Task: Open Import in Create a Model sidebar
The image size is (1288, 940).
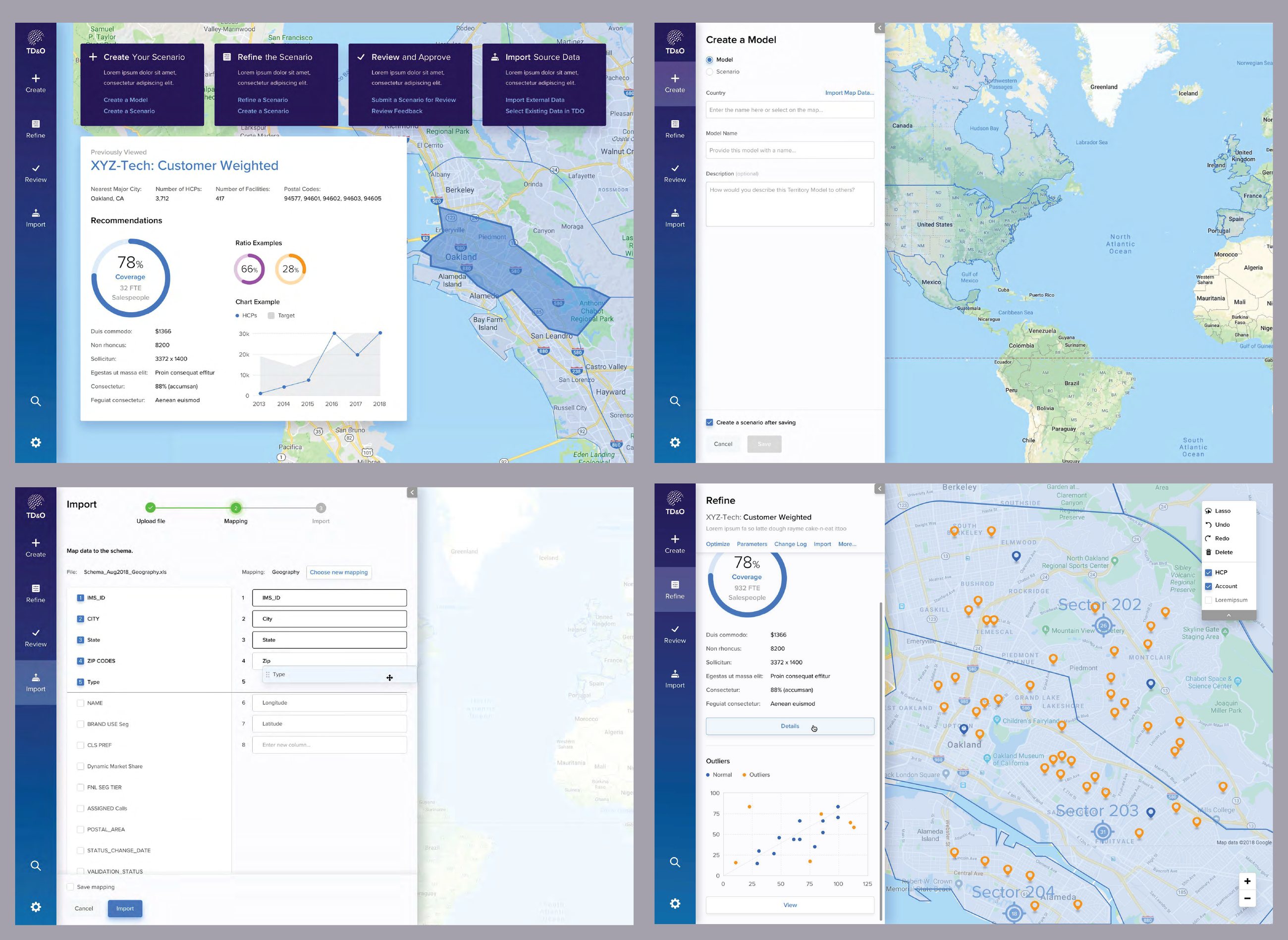Action: (675, 218)
